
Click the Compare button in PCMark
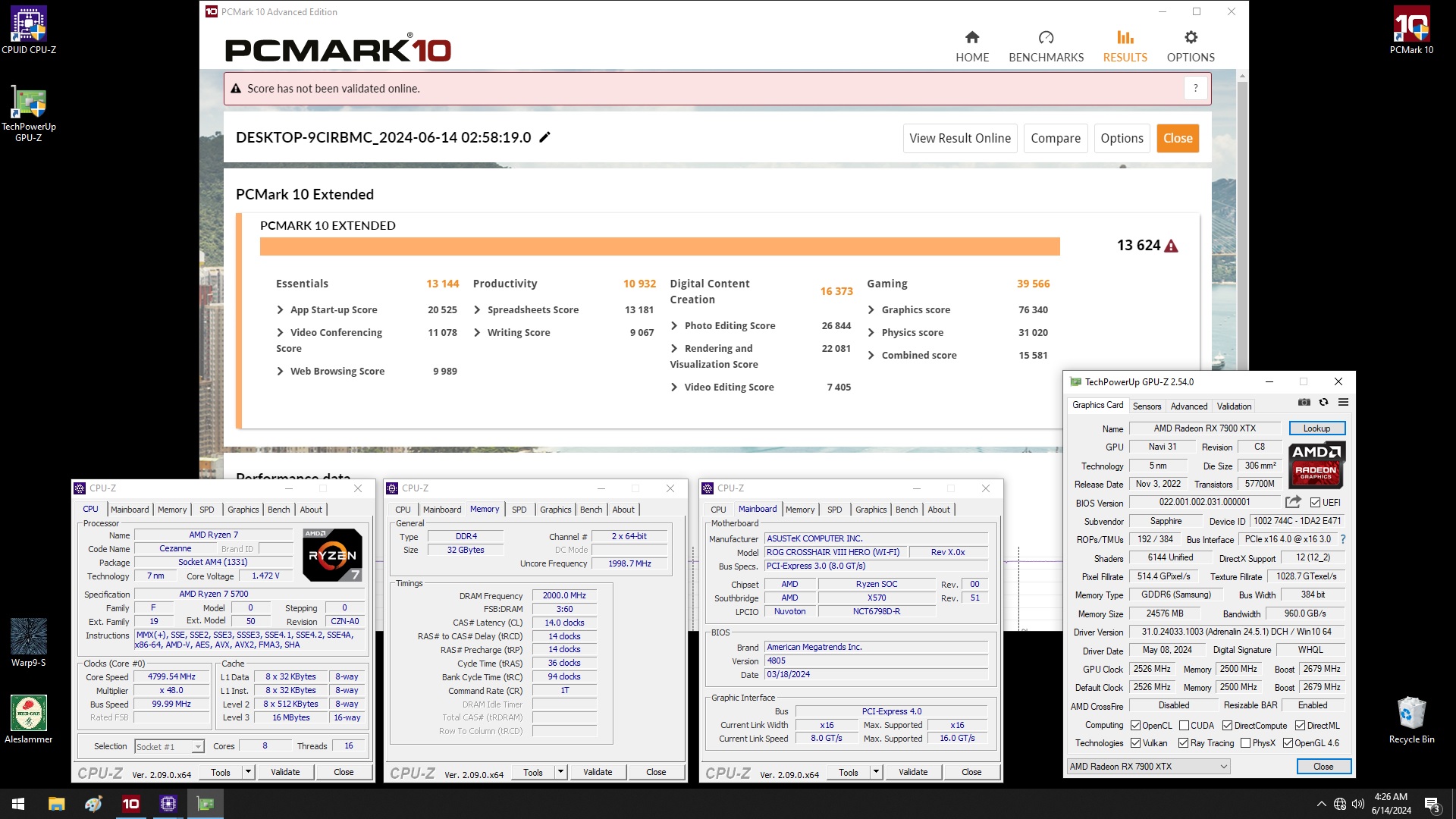[x=1056, y=138]
